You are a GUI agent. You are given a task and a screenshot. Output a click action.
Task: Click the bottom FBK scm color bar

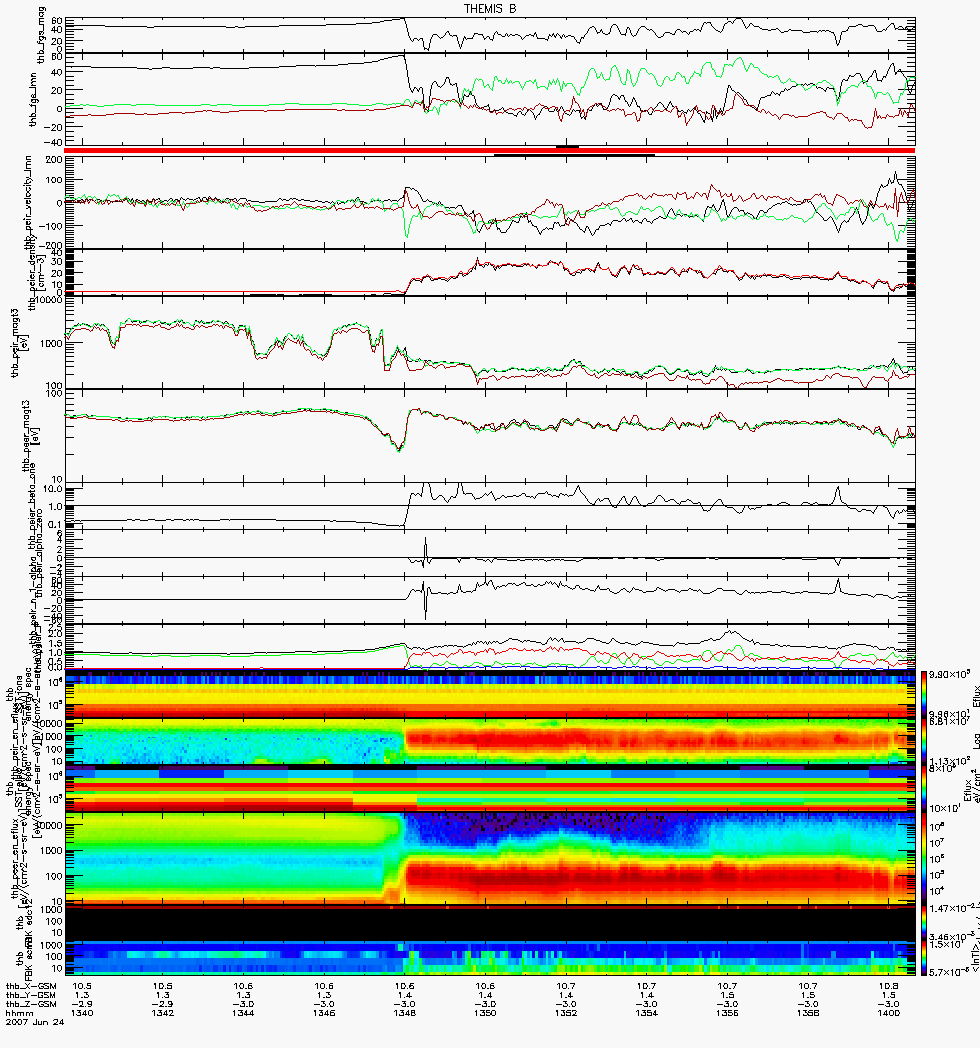[924, 958]
